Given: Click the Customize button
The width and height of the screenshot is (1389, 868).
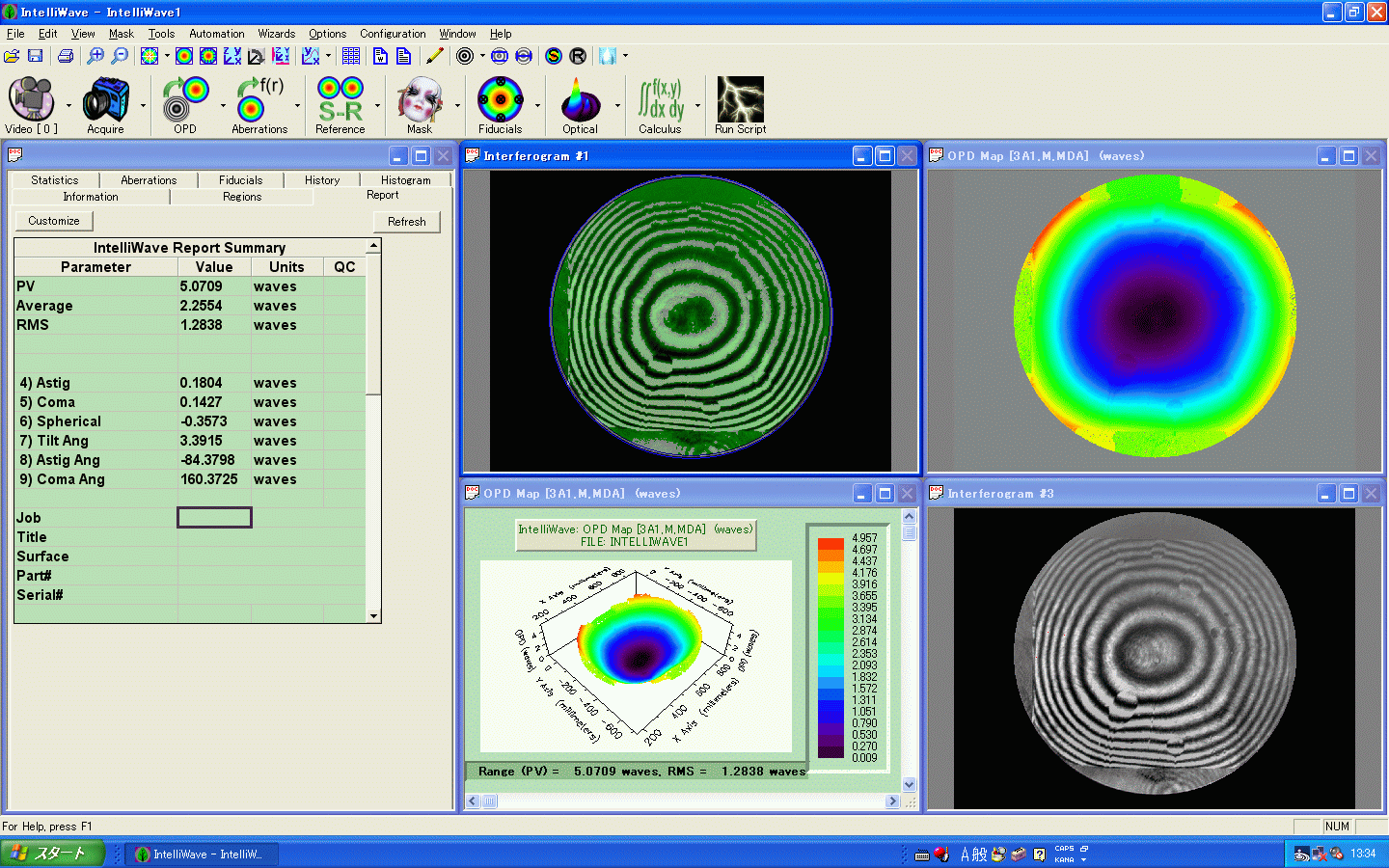Looking at the screenshot, I should [54, 221].
